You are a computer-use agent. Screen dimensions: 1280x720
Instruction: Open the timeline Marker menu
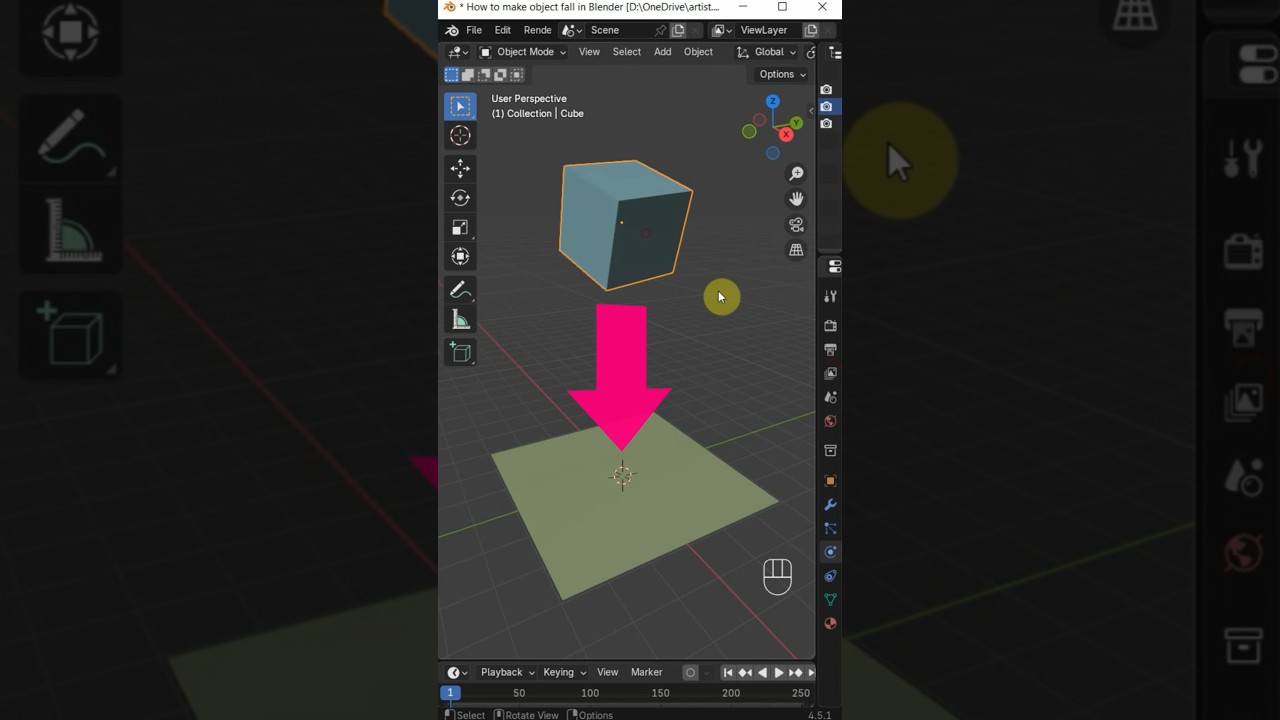647,673
